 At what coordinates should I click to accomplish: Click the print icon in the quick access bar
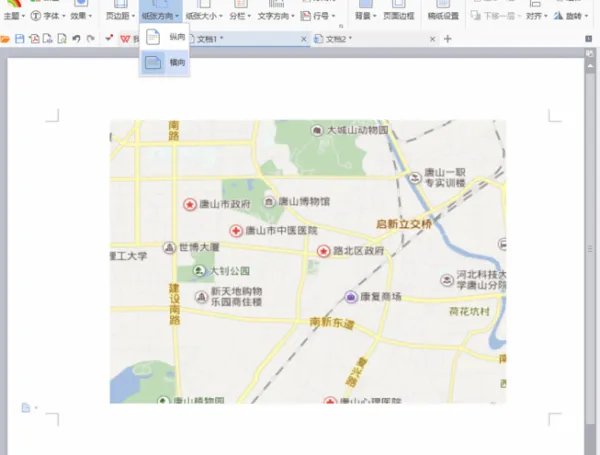[48, 39]
